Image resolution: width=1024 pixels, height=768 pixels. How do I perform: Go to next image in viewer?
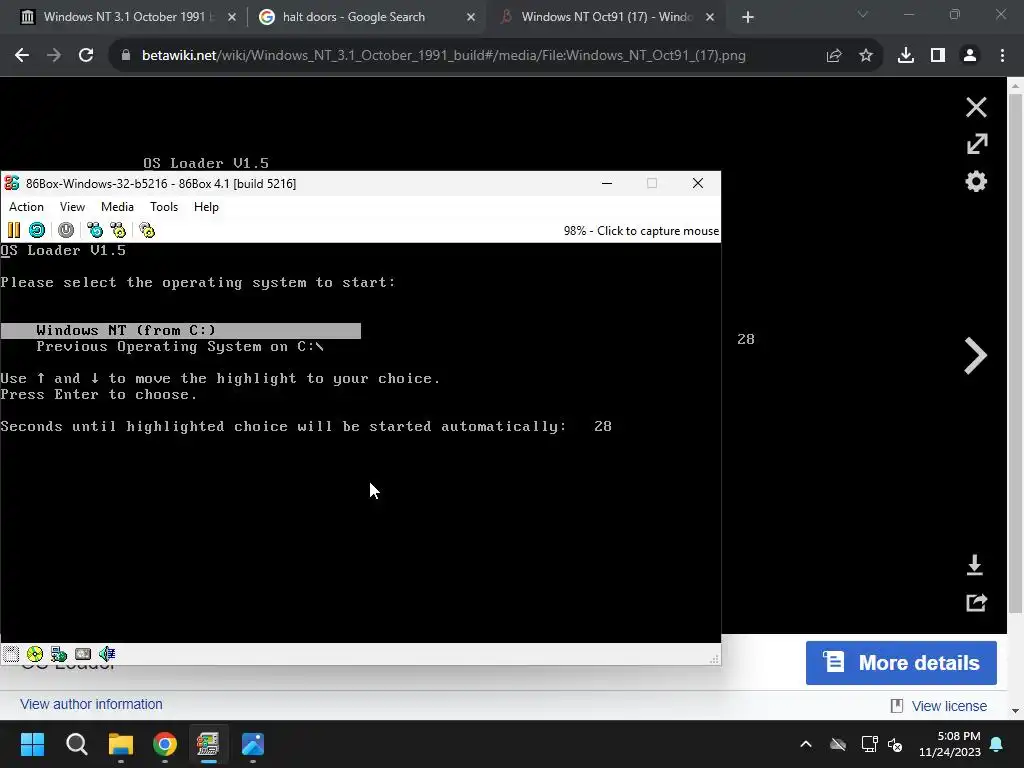click(976, 356)
